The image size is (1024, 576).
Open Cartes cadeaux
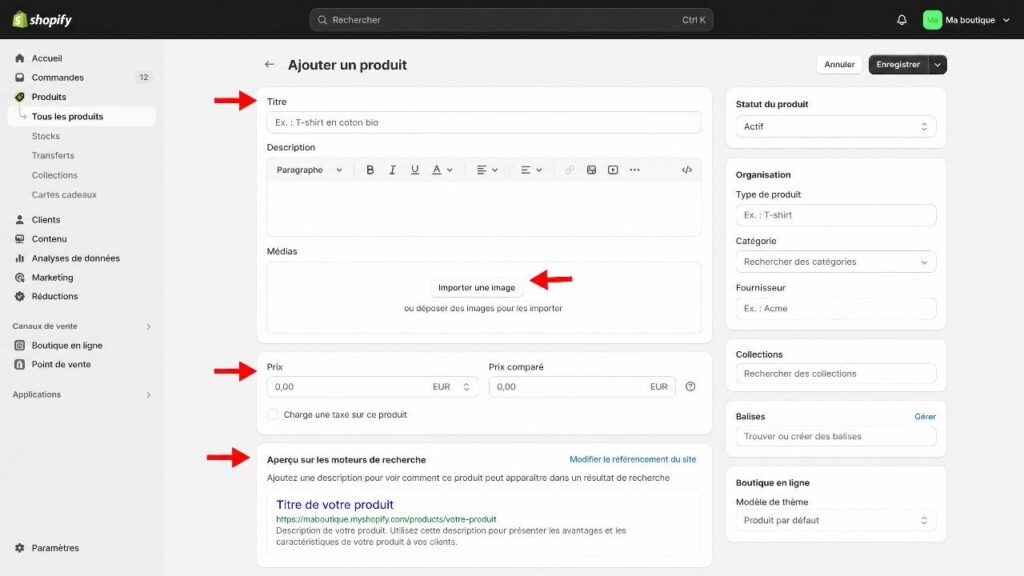[x=64, y=195]
